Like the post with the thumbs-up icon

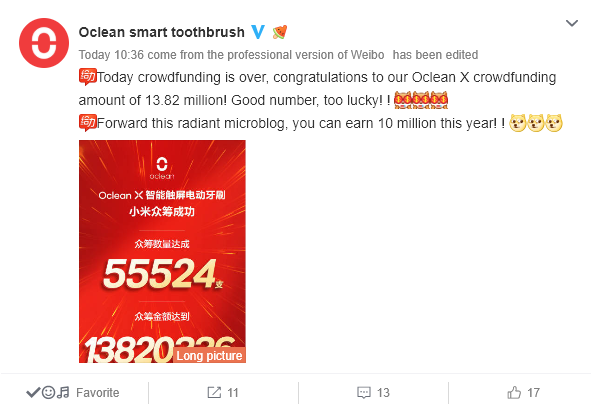pos(514,393)
